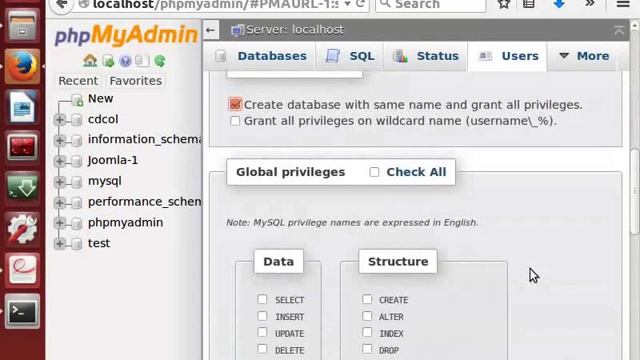The height and width of the screenshot is (360, 640).
Task: Enable the DELETE privilege checkbox
Action: (x=262, y=349)
